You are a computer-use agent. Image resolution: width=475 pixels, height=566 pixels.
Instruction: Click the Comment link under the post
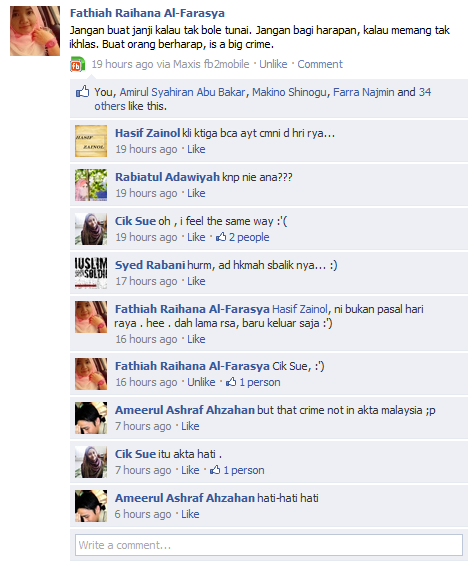tap(320, 64)
